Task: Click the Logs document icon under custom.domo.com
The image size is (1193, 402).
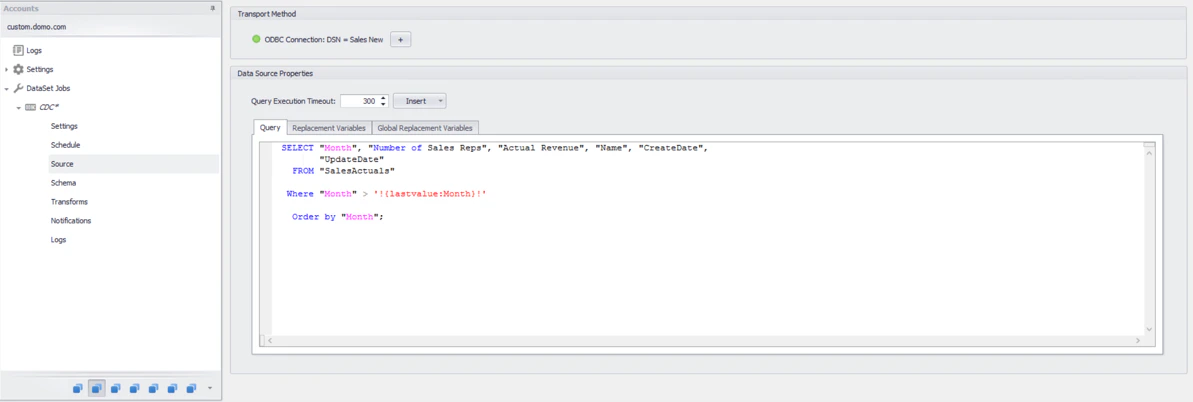Action: click(x=19, y=50)
